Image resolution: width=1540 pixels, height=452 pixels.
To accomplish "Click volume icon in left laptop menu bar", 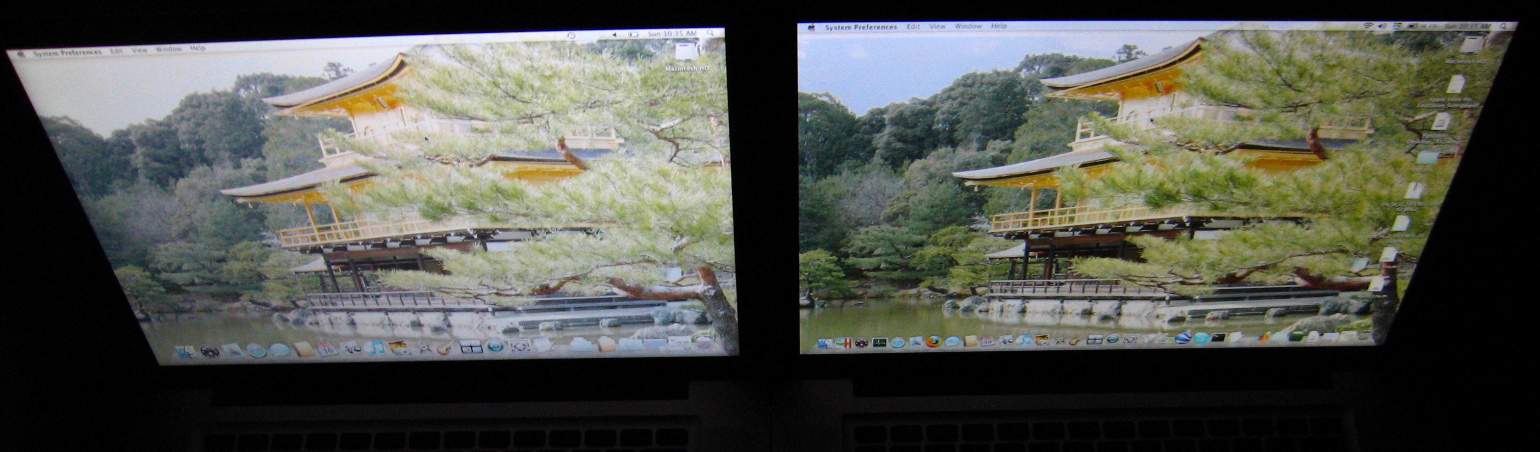I will click(614, 35).
